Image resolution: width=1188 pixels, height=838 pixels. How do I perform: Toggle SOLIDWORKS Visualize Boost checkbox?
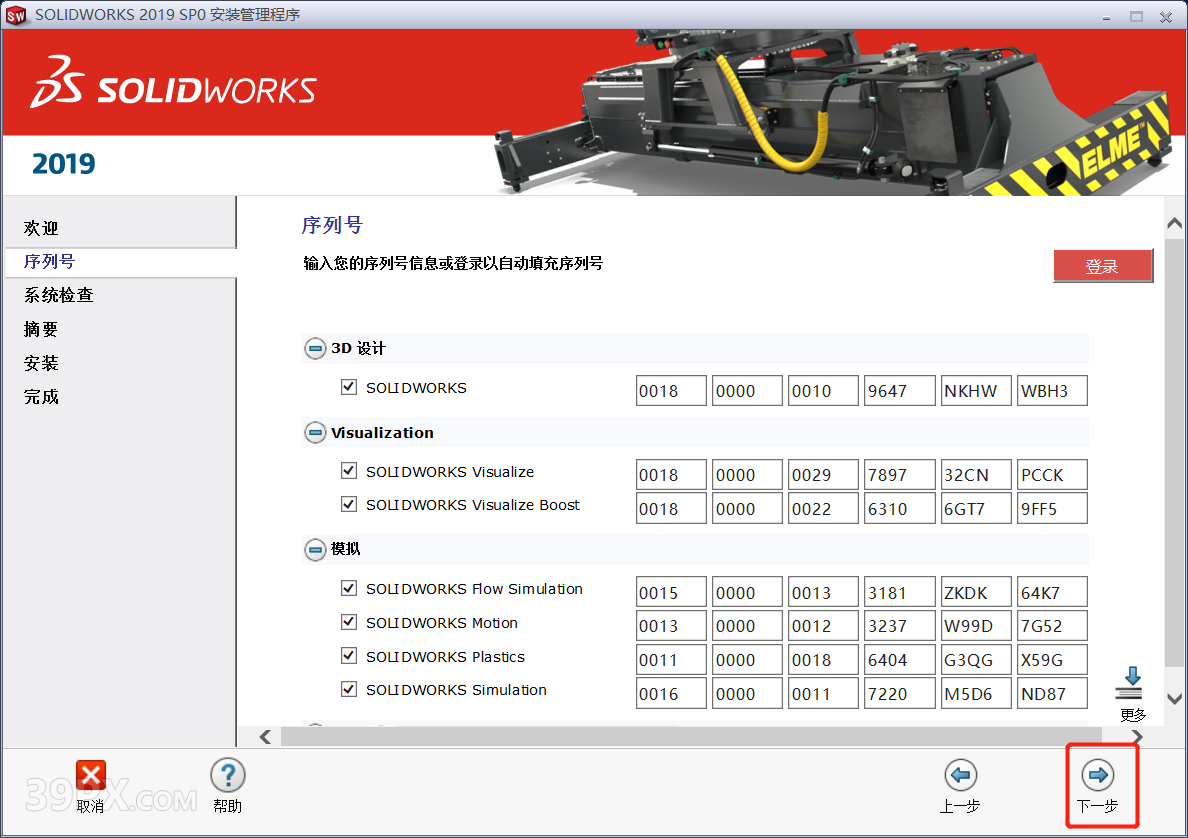tap(349, 505)
